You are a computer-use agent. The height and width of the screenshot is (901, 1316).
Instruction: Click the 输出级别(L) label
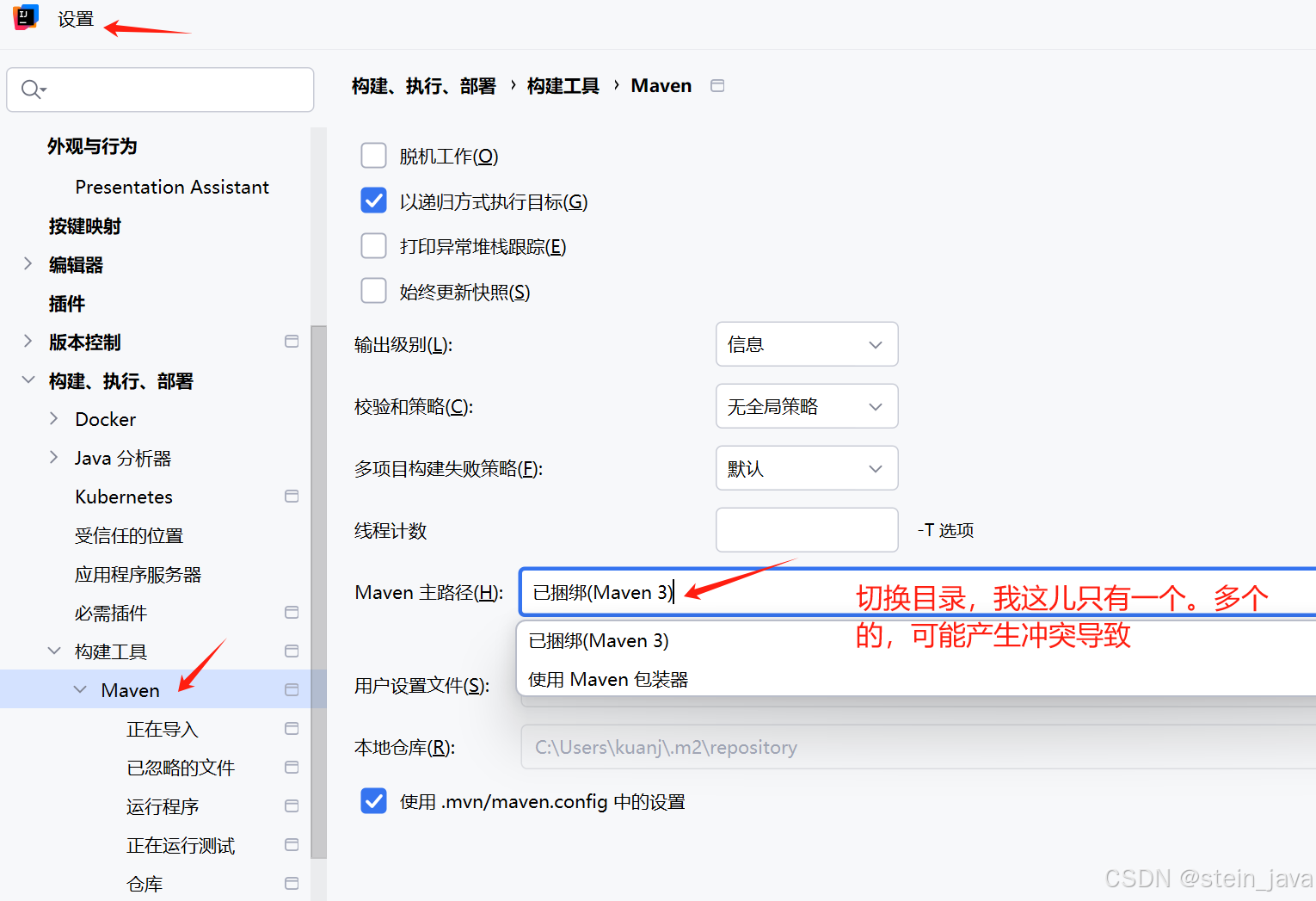coord(403,345)
